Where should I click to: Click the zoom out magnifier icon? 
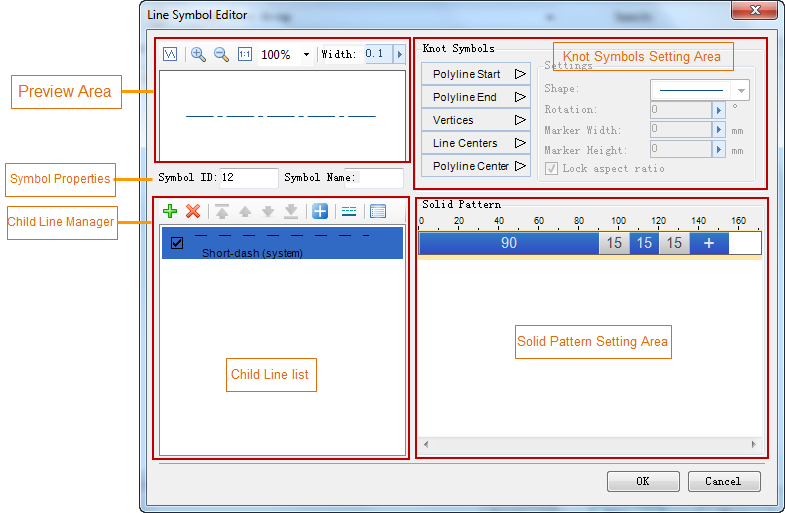pos(221,55)
